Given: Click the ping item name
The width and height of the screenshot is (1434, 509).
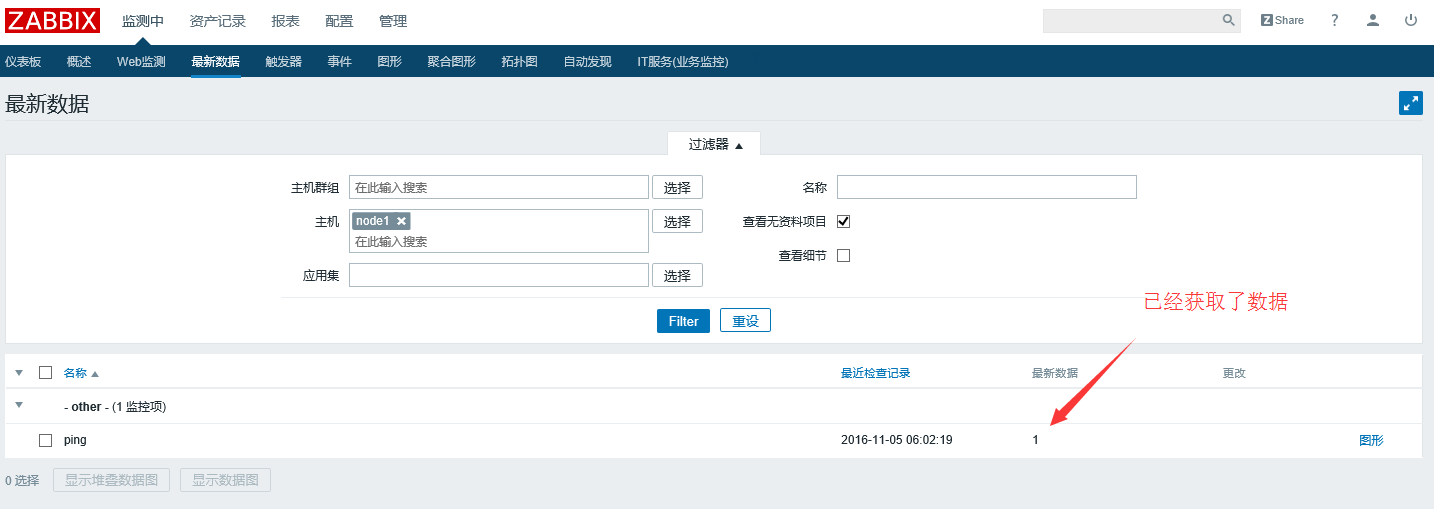Looking at the screenshot, I should click(75, 440).
